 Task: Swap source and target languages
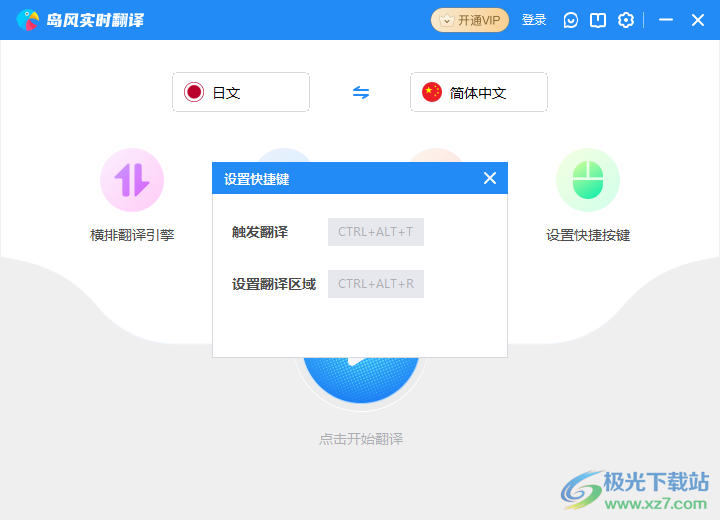point(361,92)
